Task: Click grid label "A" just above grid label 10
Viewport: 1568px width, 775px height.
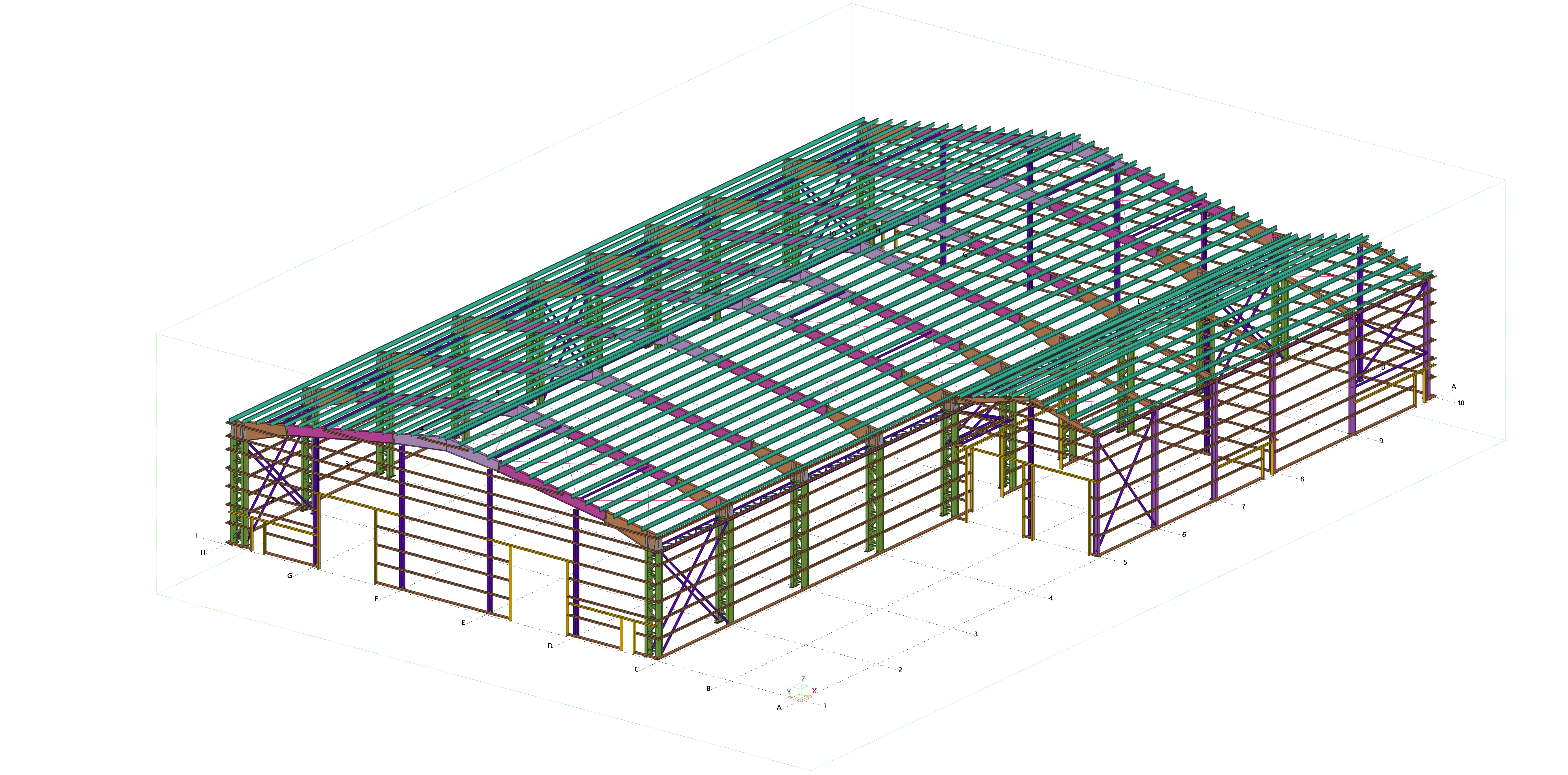Action: click(x=1454, y=387)
